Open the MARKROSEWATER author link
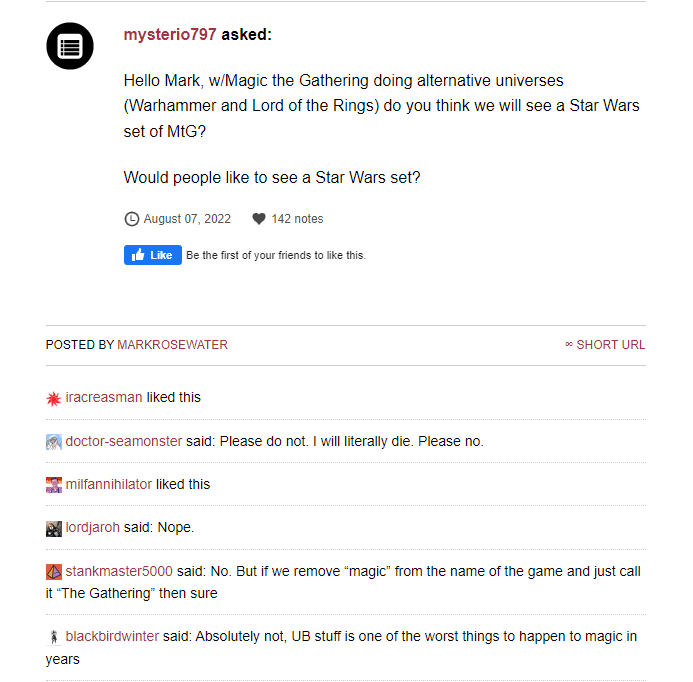 (x=172, y=345)
